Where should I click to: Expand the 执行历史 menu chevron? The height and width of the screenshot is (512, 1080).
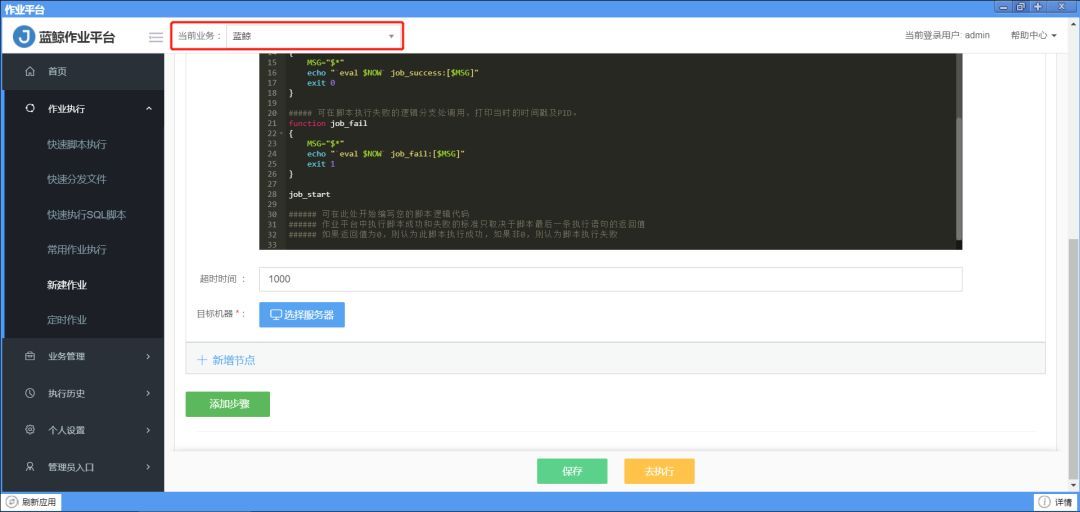[148, 393]
